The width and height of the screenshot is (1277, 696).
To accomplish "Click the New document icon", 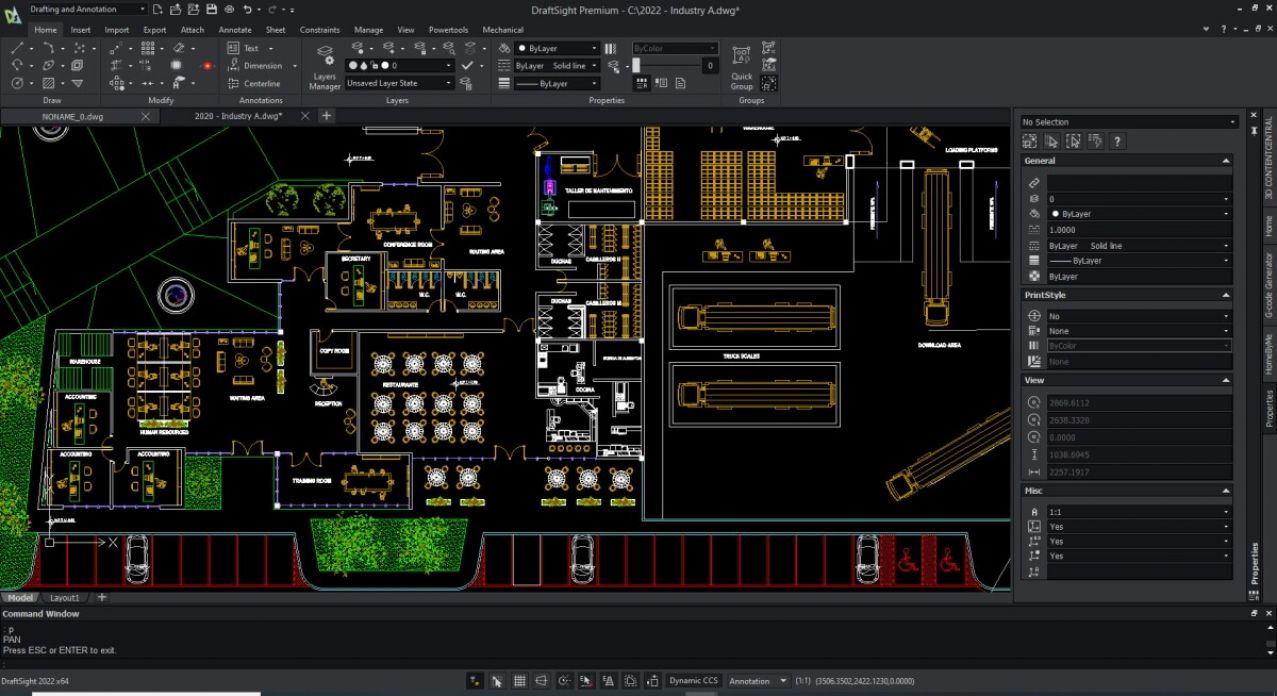I will pyautogui.click(x=159, y=9).
